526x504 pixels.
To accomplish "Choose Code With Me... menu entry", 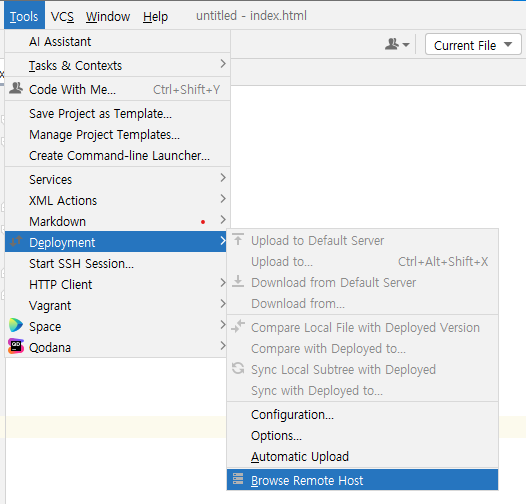I will tap(117, 90).
